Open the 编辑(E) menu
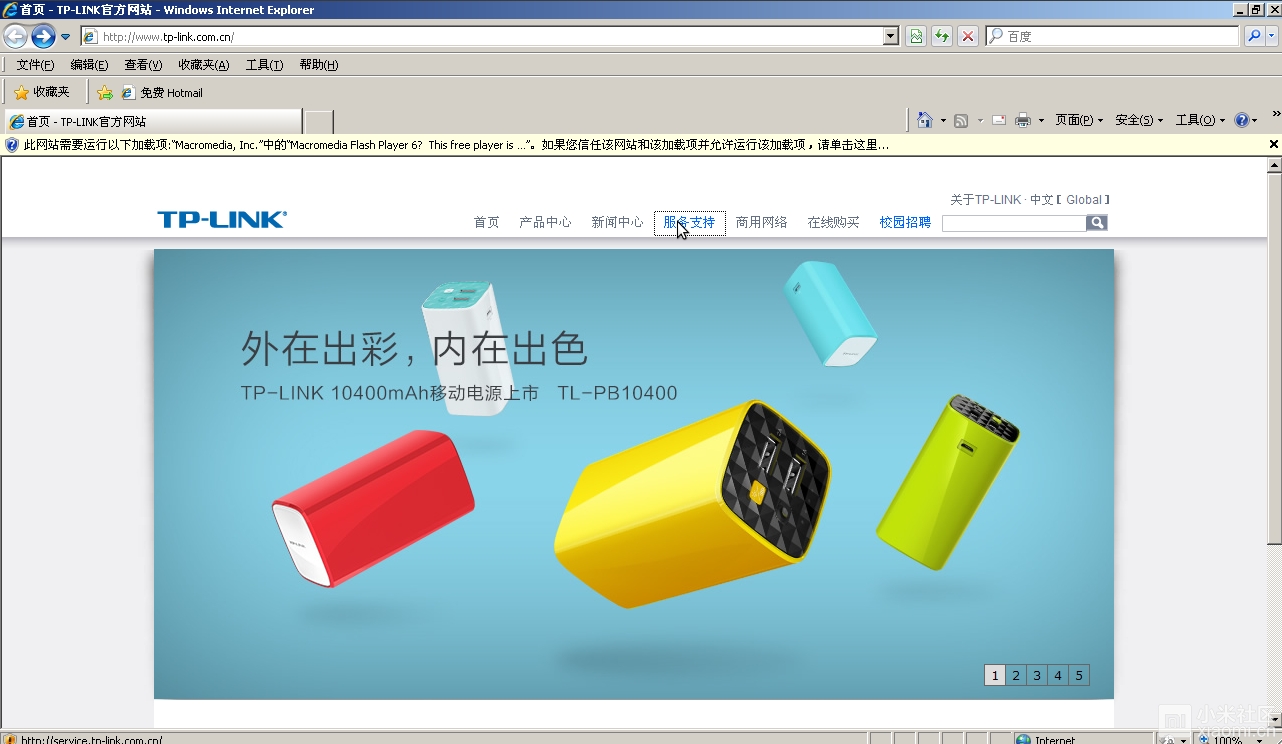 [89, 65]
